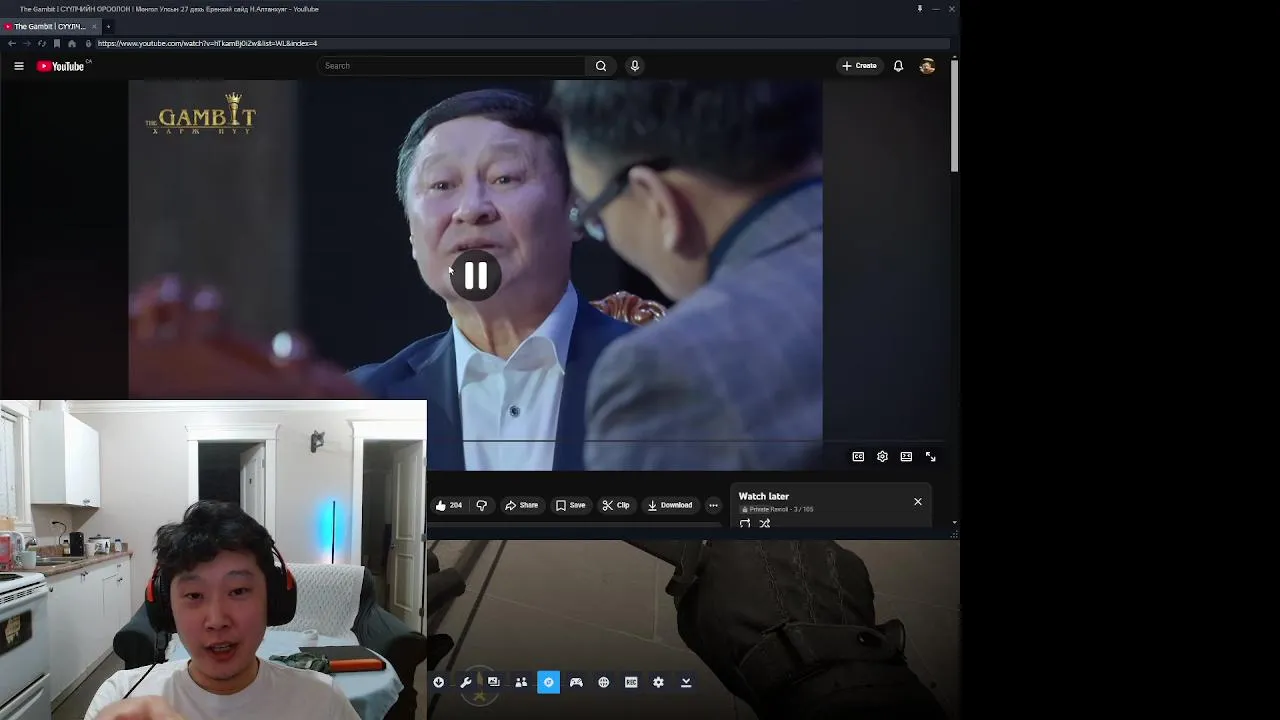Submit search with magnifier button
The width and height of the screenshot is (1280, 720).
[601, 66]
